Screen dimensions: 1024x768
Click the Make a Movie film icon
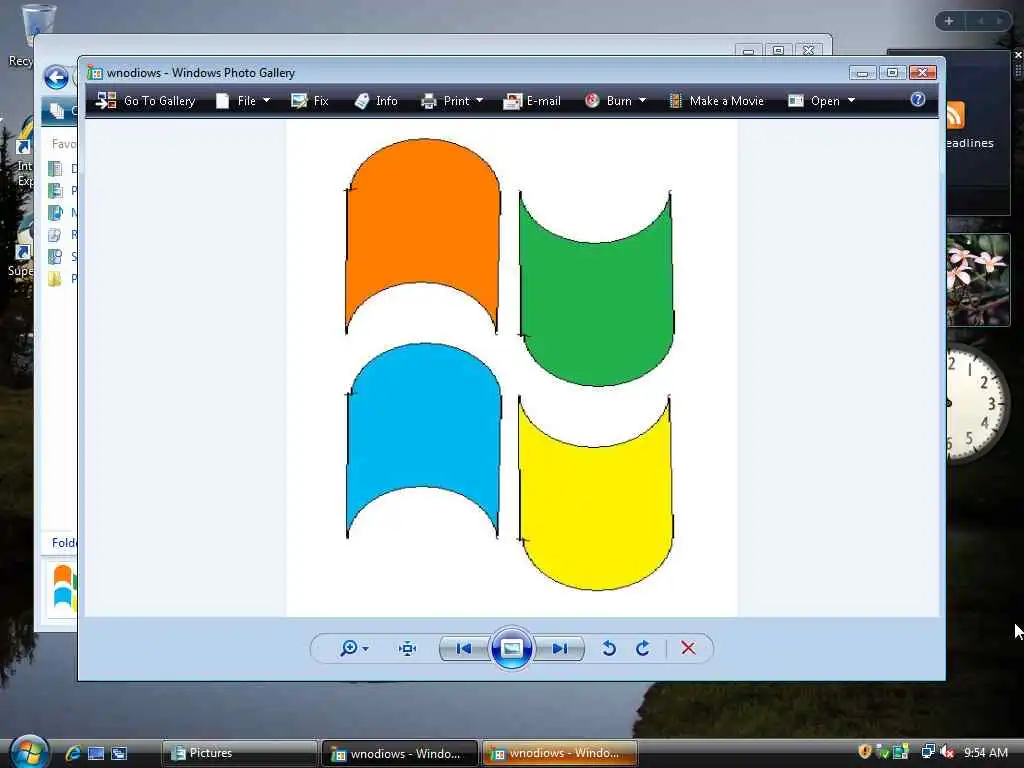pos(676,101)
